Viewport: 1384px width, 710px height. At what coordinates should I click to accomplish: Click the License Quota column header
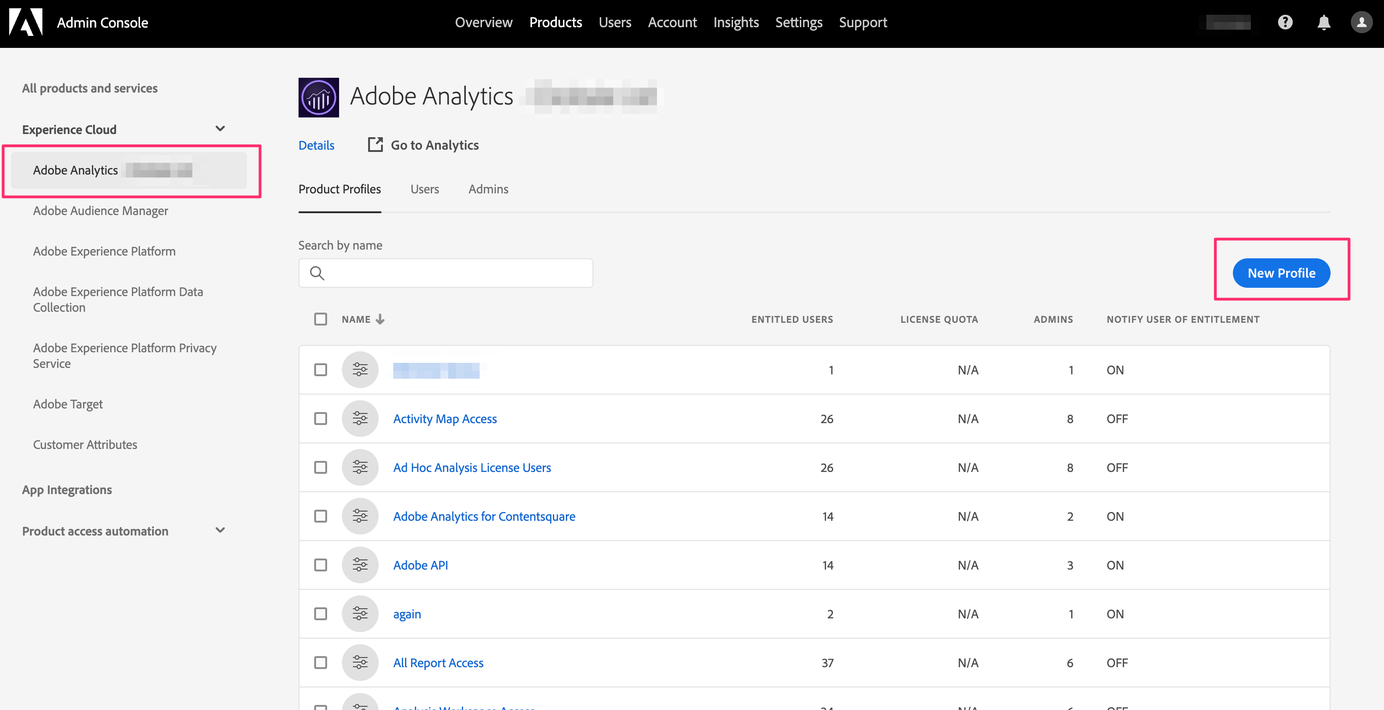click(x=939, y=319)
